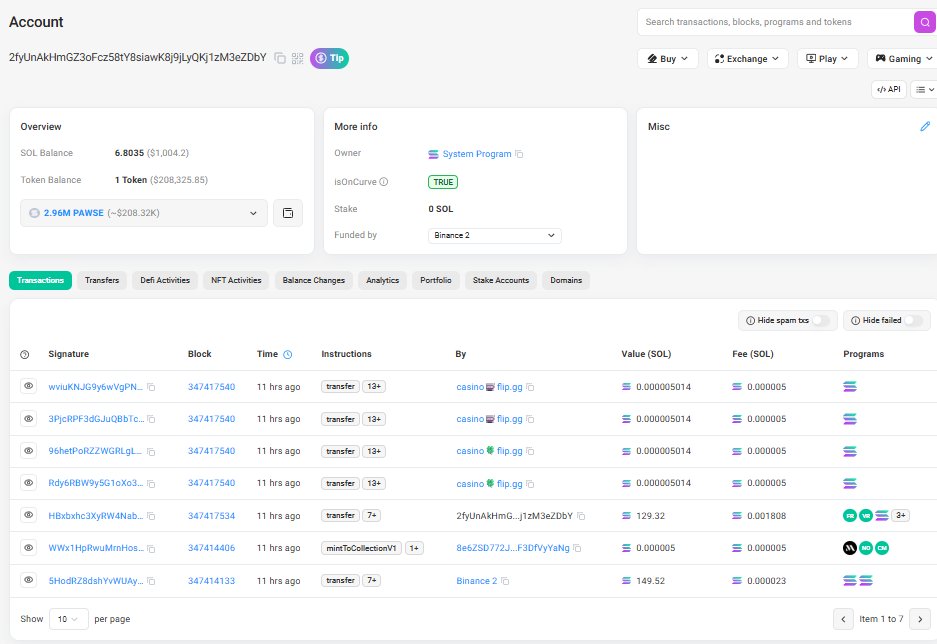Copy signature wviuKNJG9y6wVgPN
The image size is (937, 644).
point(151,387)
